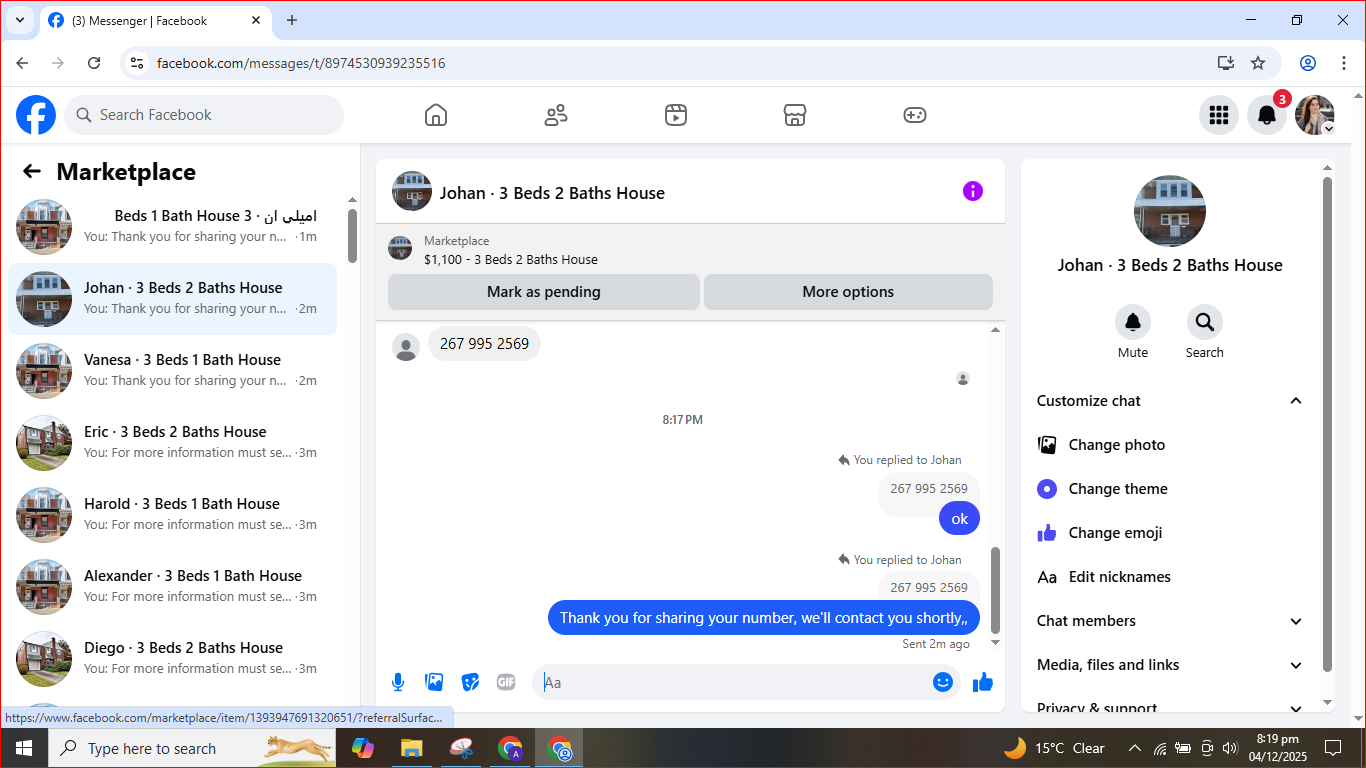Screen dimensions: 1366x768
Task: Click the Facebook logo
Action: 36,115
